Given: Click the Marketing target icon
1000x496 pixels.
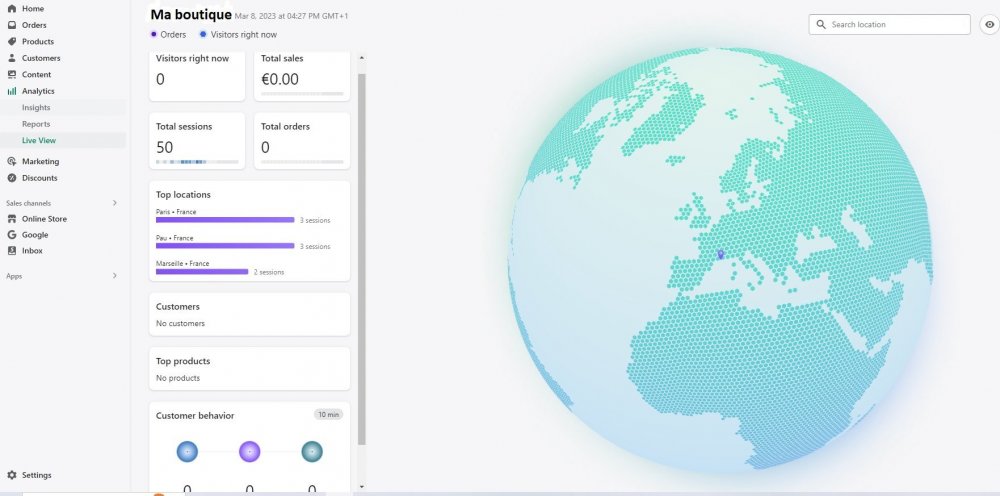Looking at the screenshot, I should (x=11, y=161).
